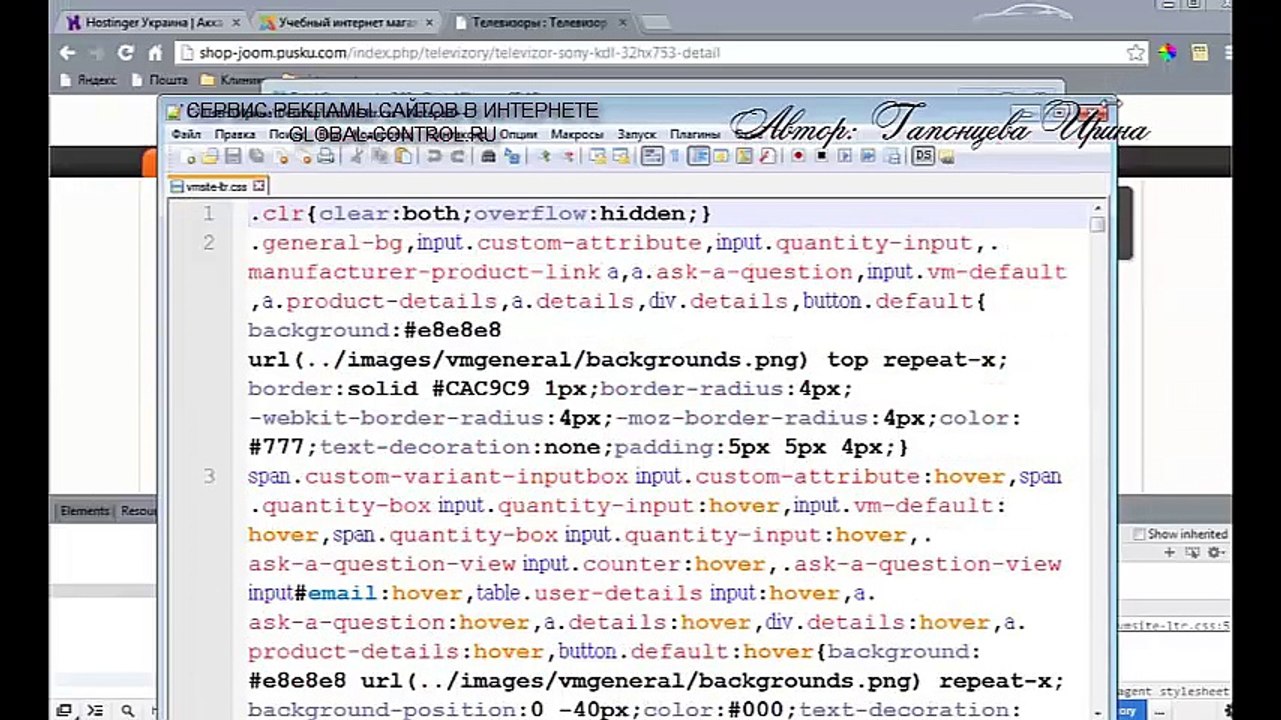Image resolution: width=1281 pixels, height=720 pixels.
Task: Undo the last edit in Notepad++
Action: click(434, 156)
